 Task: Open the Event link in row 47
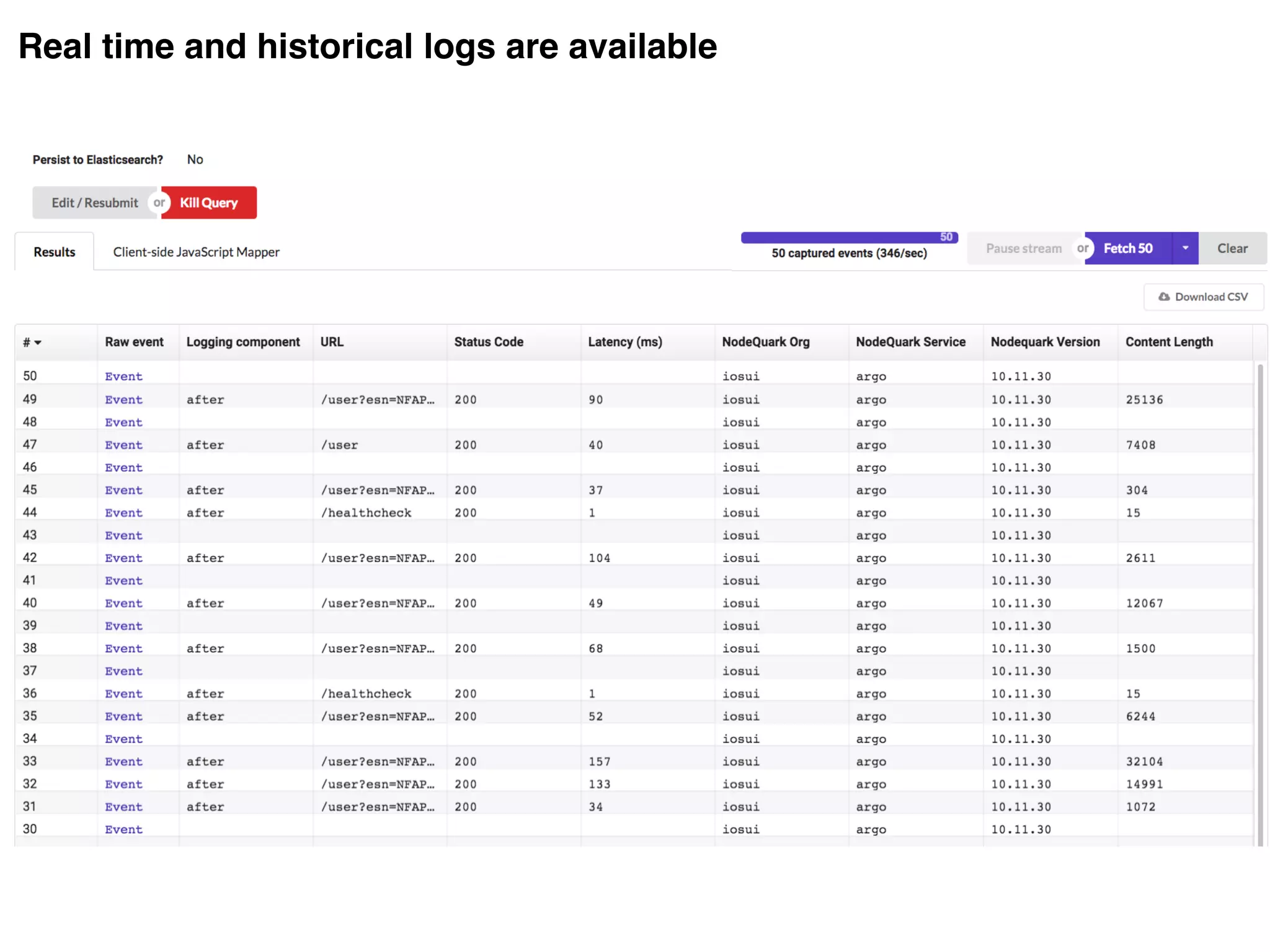(123, 445)
